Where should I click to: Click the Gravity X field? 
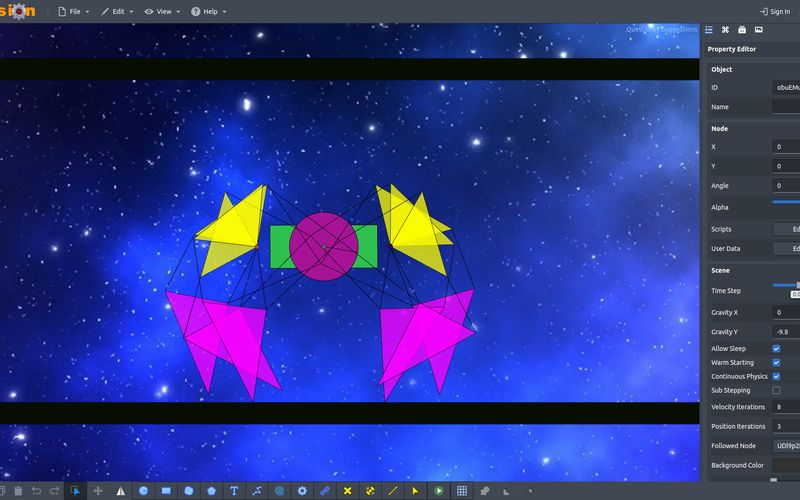[786, 312]
